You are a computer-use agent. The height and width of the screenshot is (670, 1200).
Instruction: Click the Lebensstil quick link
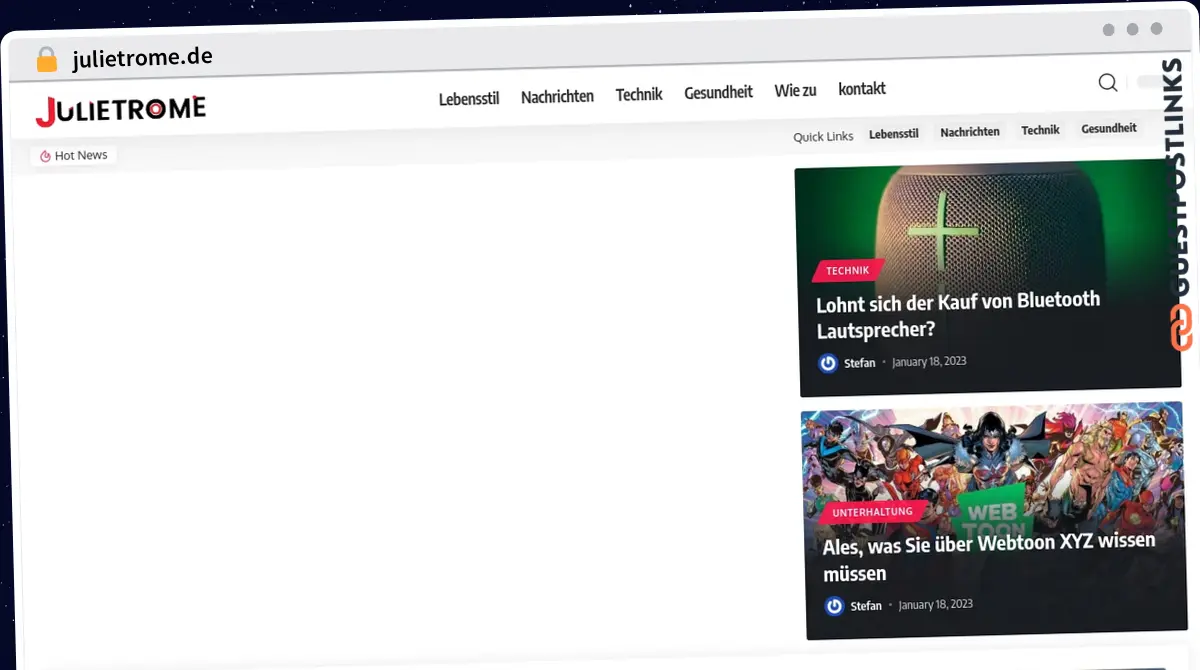point(893,133)
